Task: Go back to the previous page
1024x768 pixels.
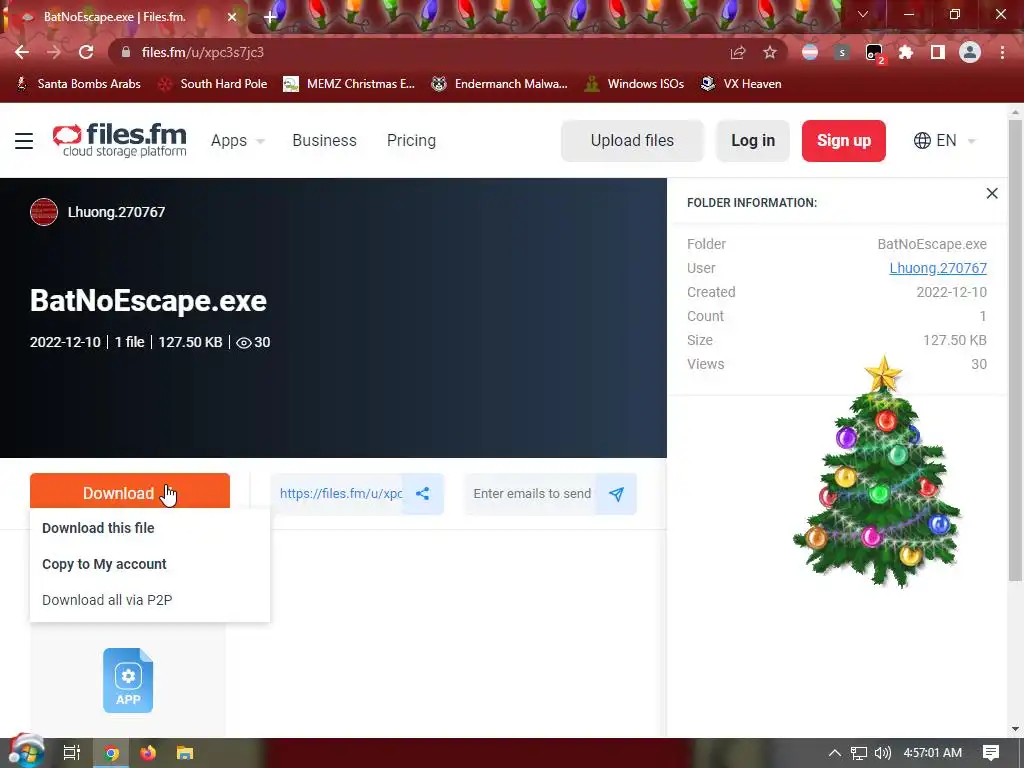Action: (22, 52)
